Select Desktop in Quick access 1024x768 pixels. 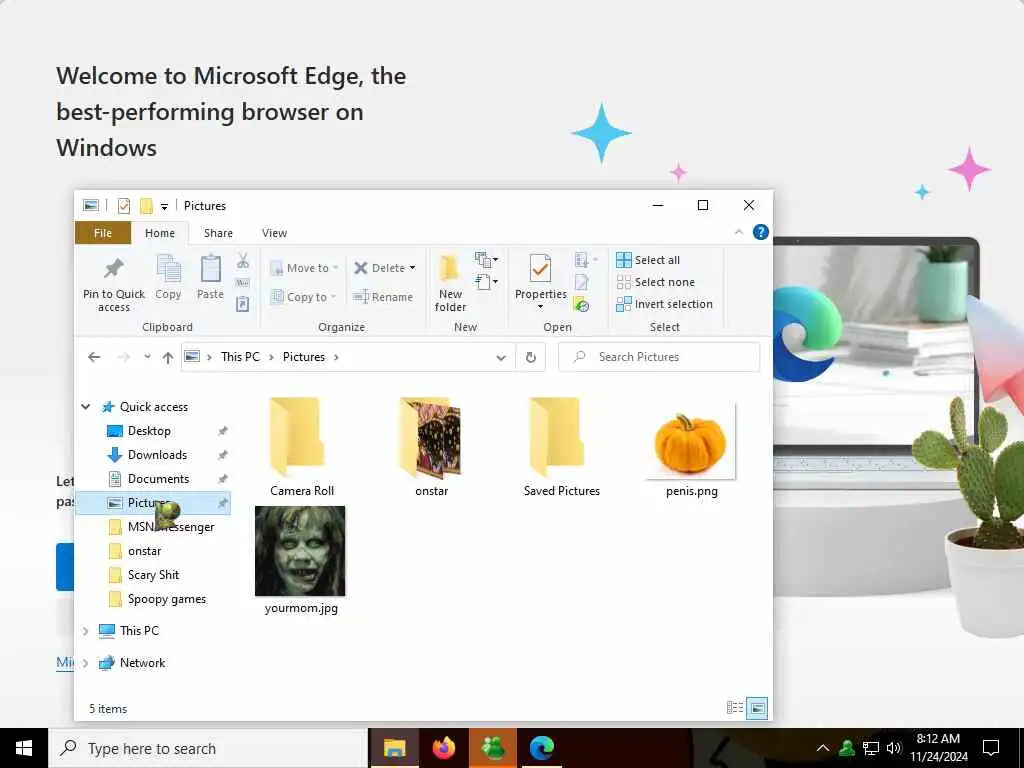(149, 431)
